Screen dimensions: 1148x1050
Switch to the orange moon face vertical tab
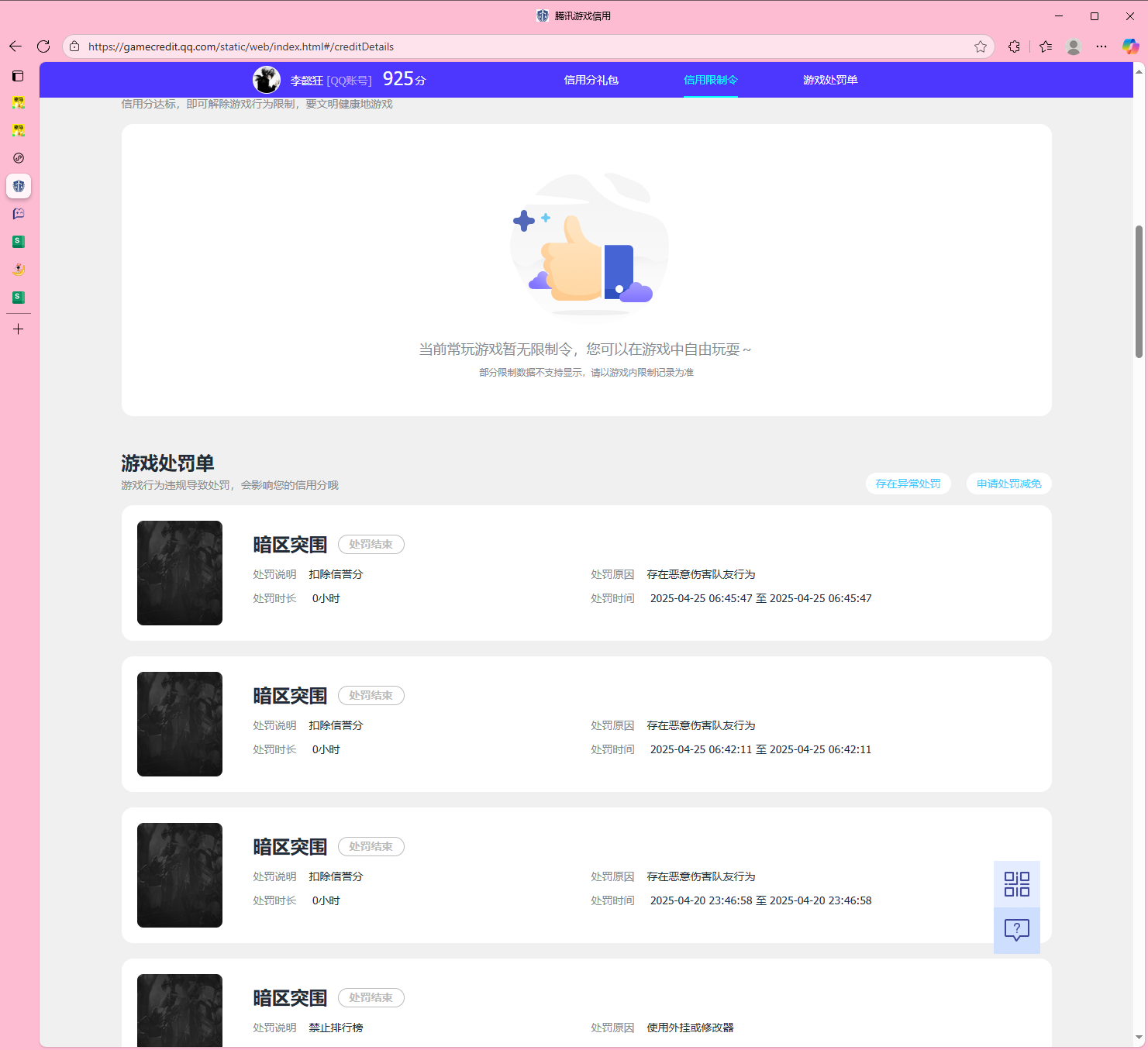coord(19,270)
